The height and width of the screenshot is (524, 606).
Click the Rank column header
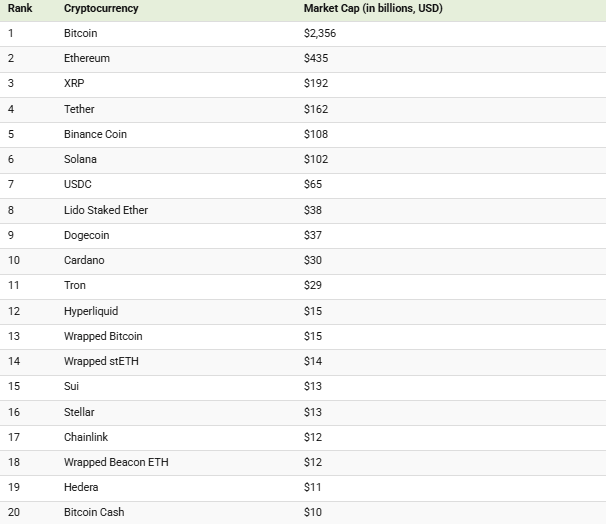tap(20, 8)
